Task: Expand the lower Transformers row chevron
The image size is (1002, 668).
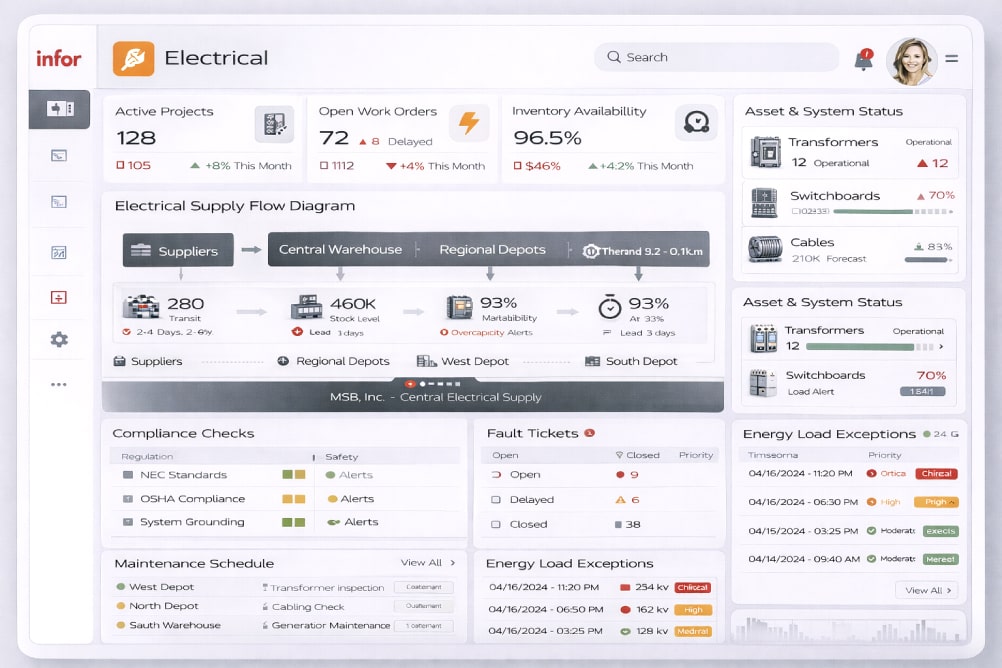Action: click(x=940, y=347)
